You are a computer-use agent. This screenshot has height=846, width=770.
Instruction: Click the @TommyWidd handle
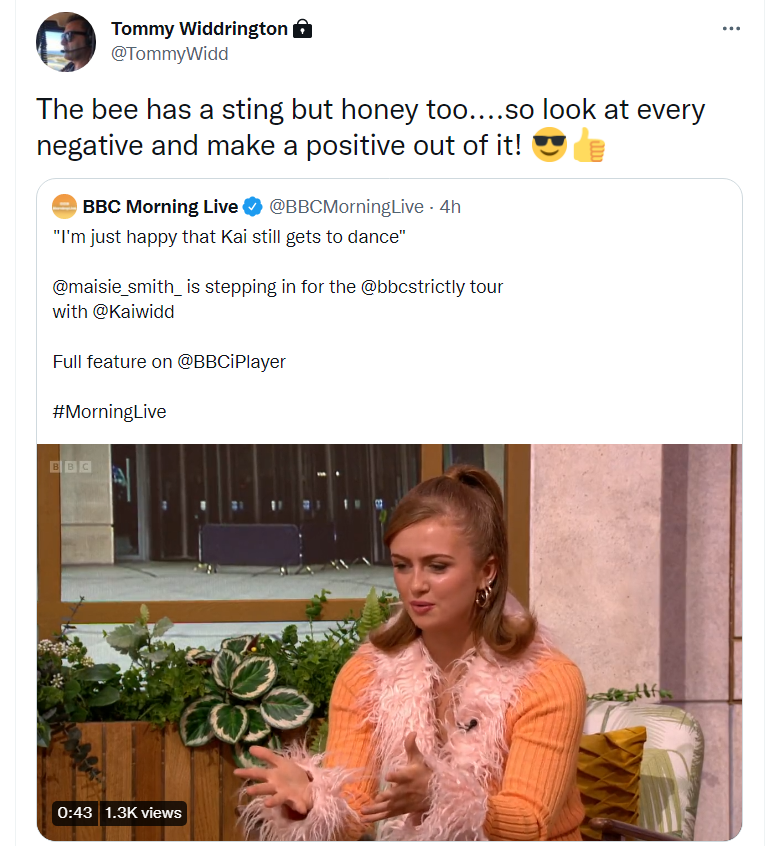point(169,54)
